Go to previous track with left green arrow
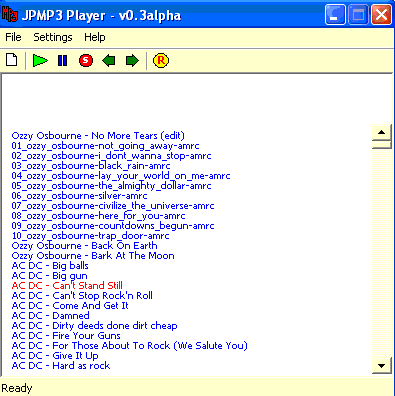This screenshot has width=395, height=396. [x=109, y=61]
